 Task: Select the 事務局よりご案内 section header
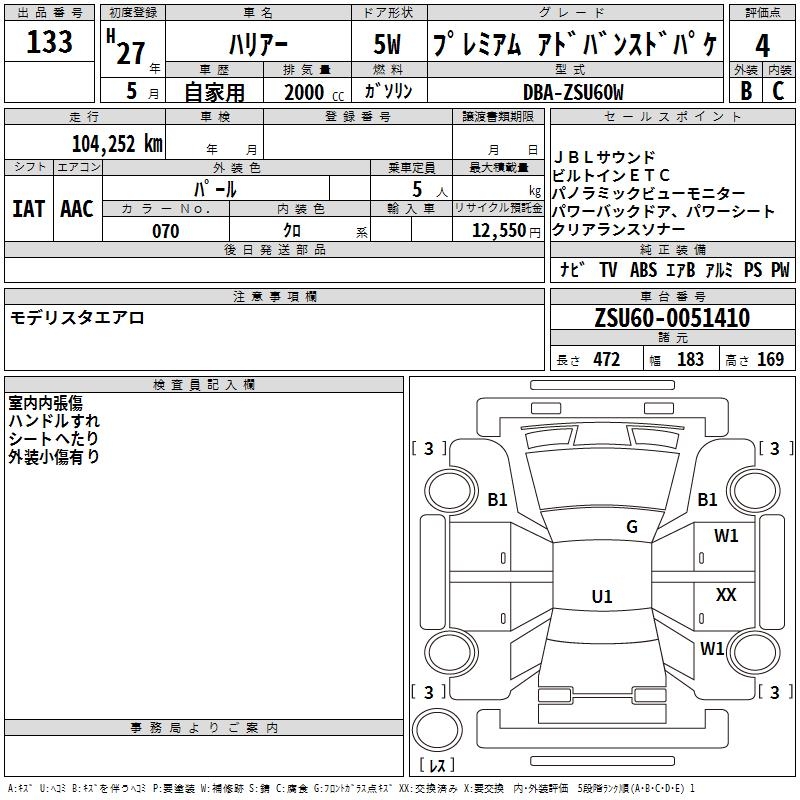pyautogui.click(x=204, y=728)
